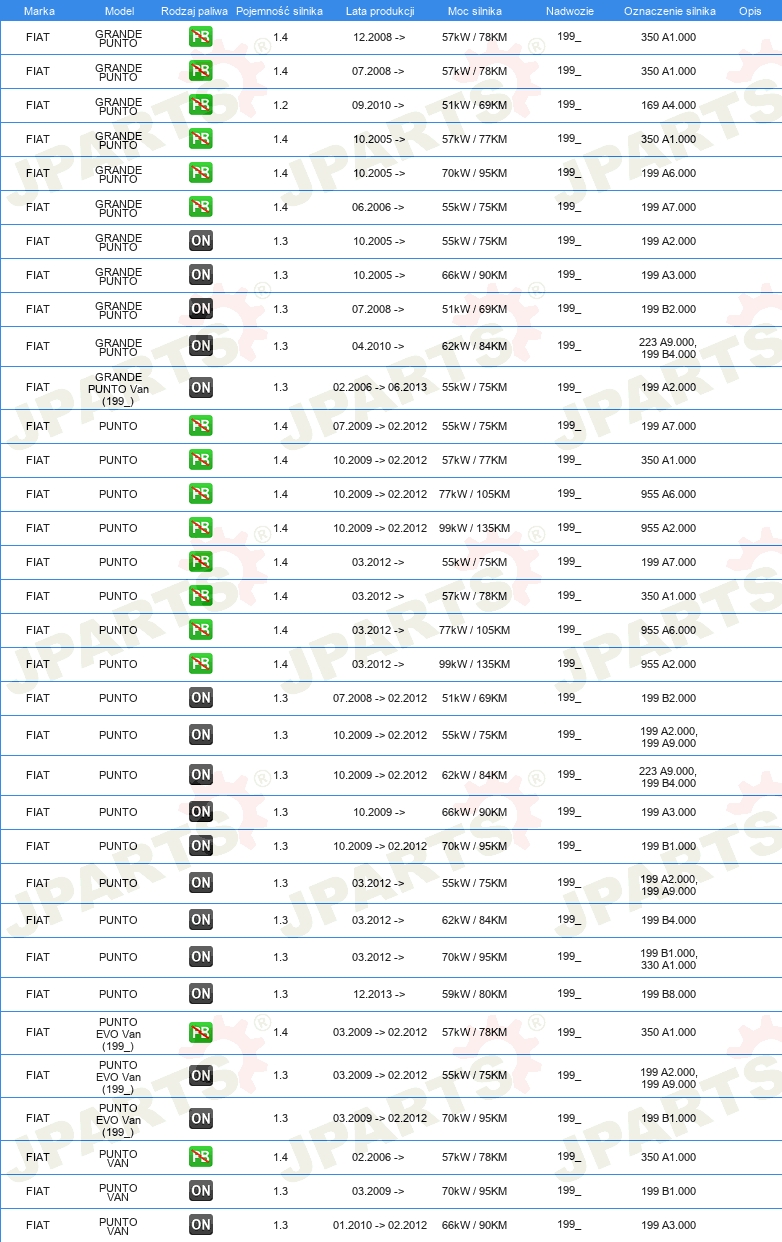Click the 07.2009 -> 02.2012 production date cell
The height and width of the screenshot is (1242, 782).
coord(380,426)
